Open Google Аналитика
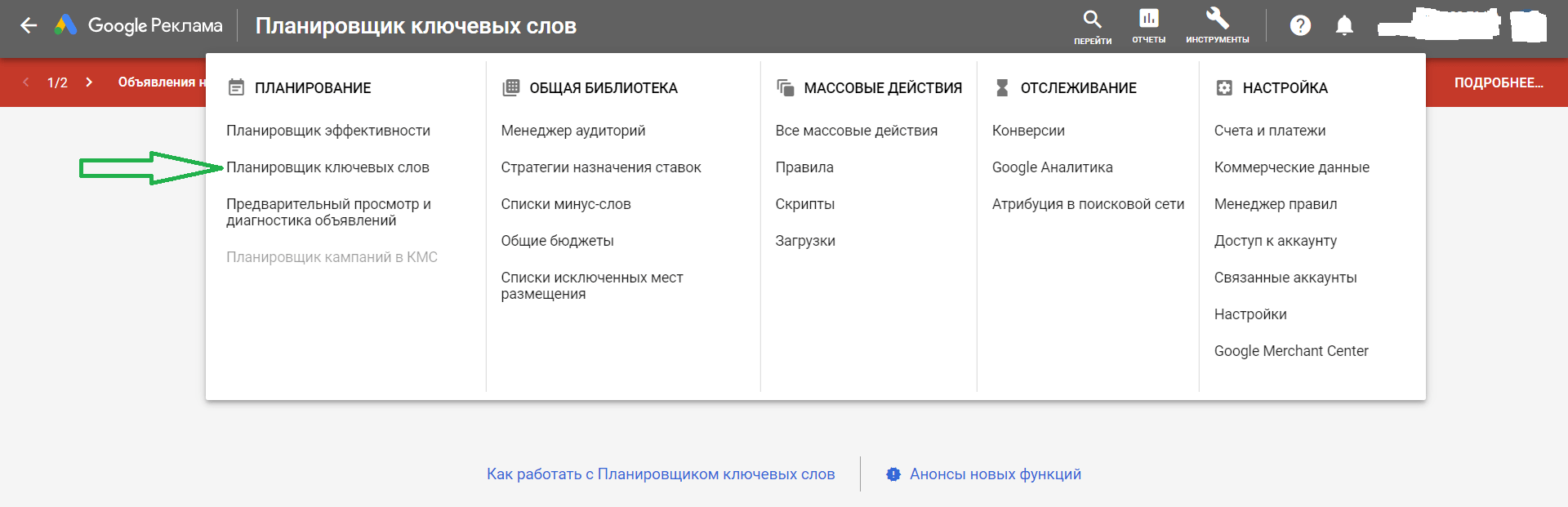This screenshot has height=507, width=1568. point(1052,167)
